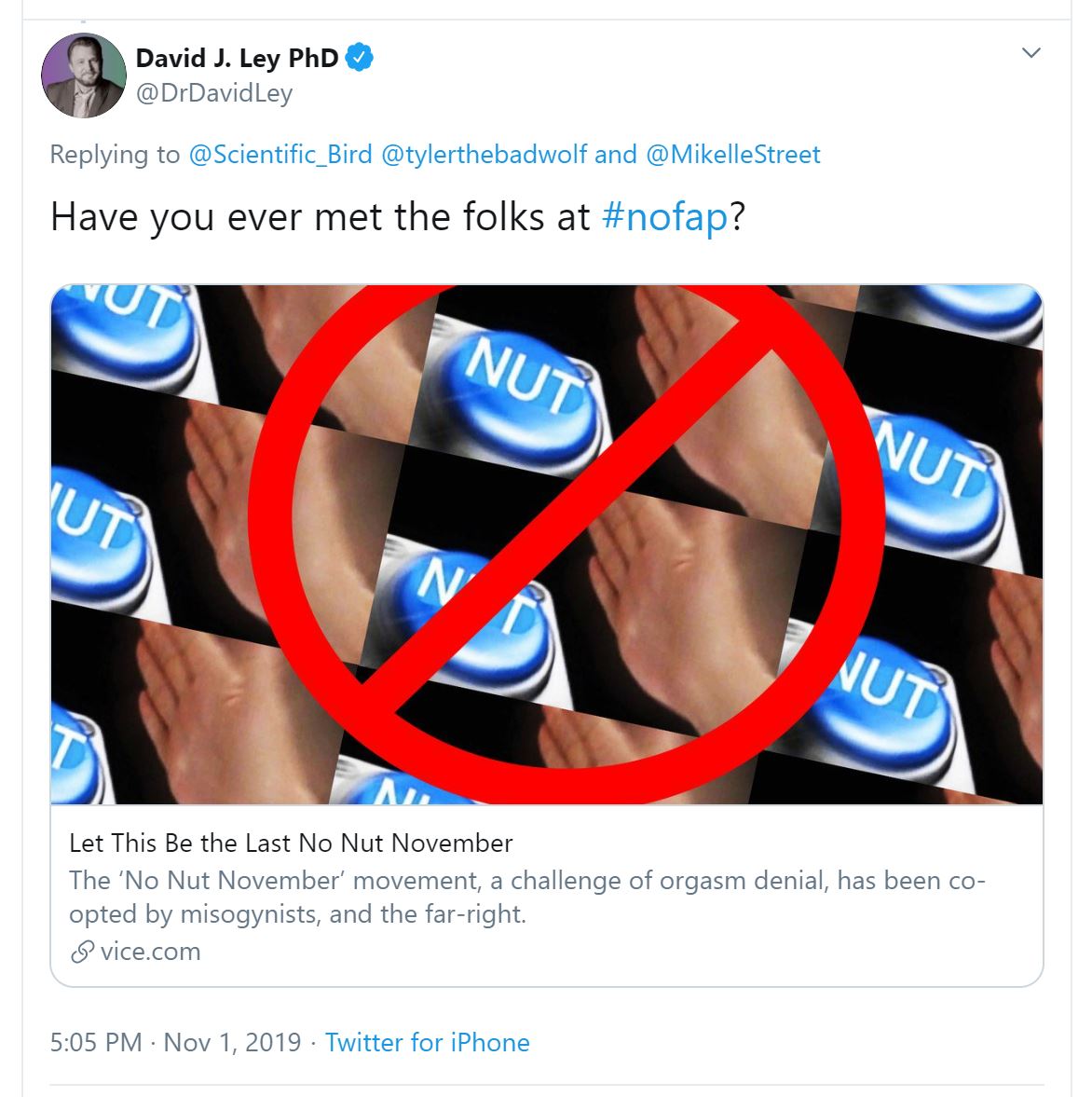
Task: Click the Nov 1, 2019 date
Action: [x=232, y=1042]
